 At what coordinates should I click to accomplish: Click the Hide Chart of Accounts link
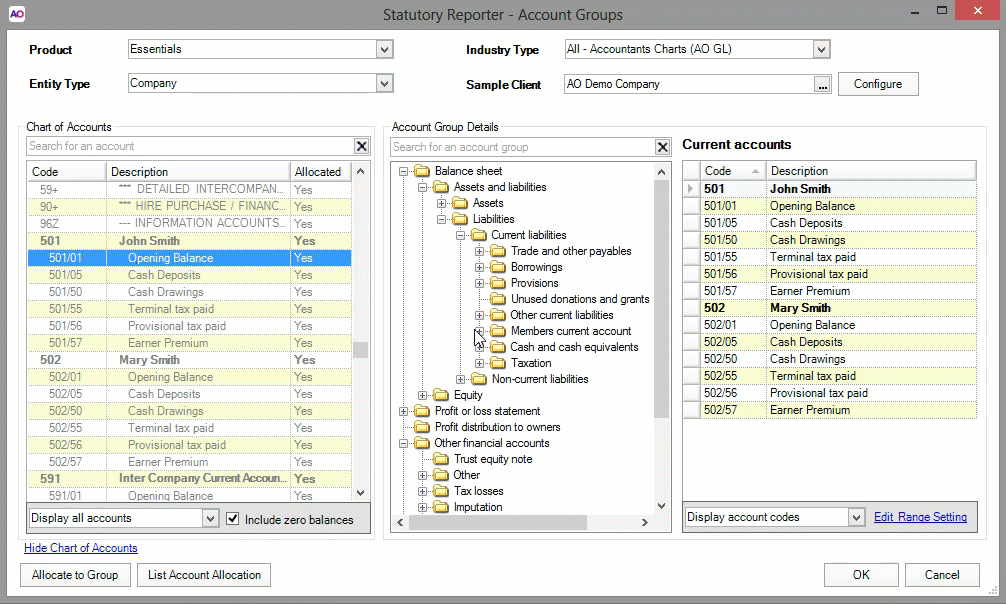pyautogui.click(x=81, y=548)
